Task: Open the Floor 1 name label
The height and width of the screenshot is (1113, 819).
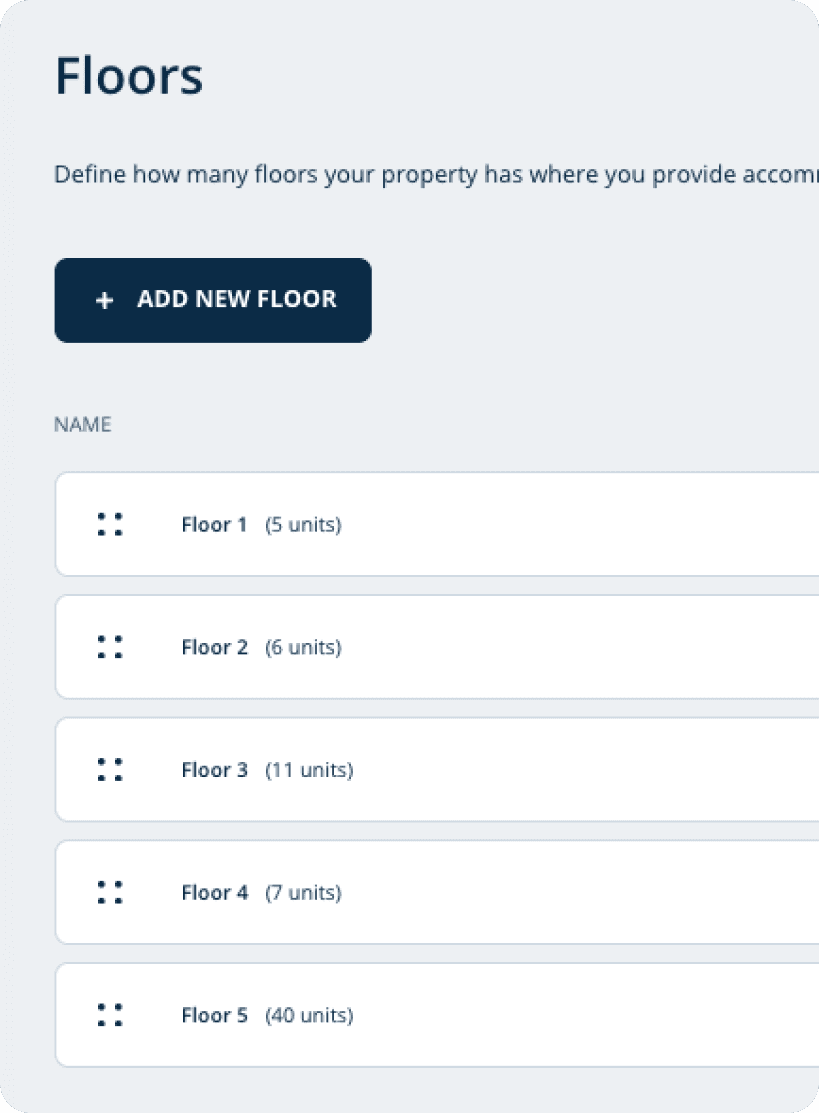Action: point(214,525)
